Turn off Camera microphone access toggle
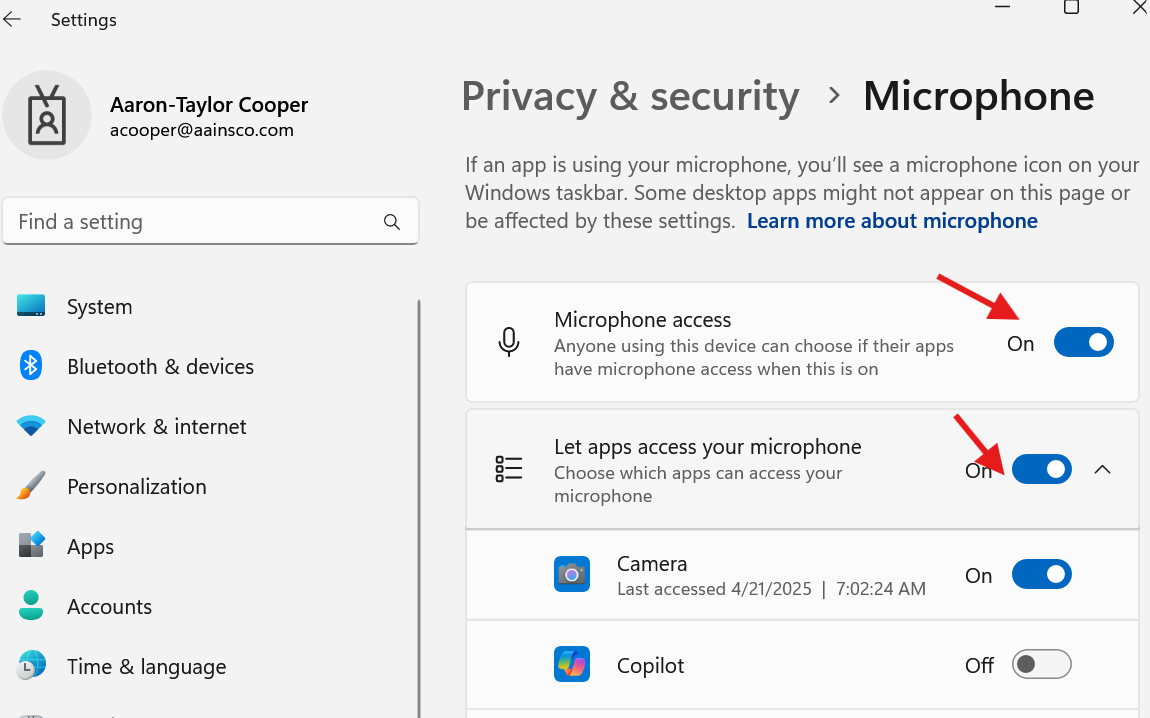This screenshot has width=1150, height=718. [x=1041, y=575]
